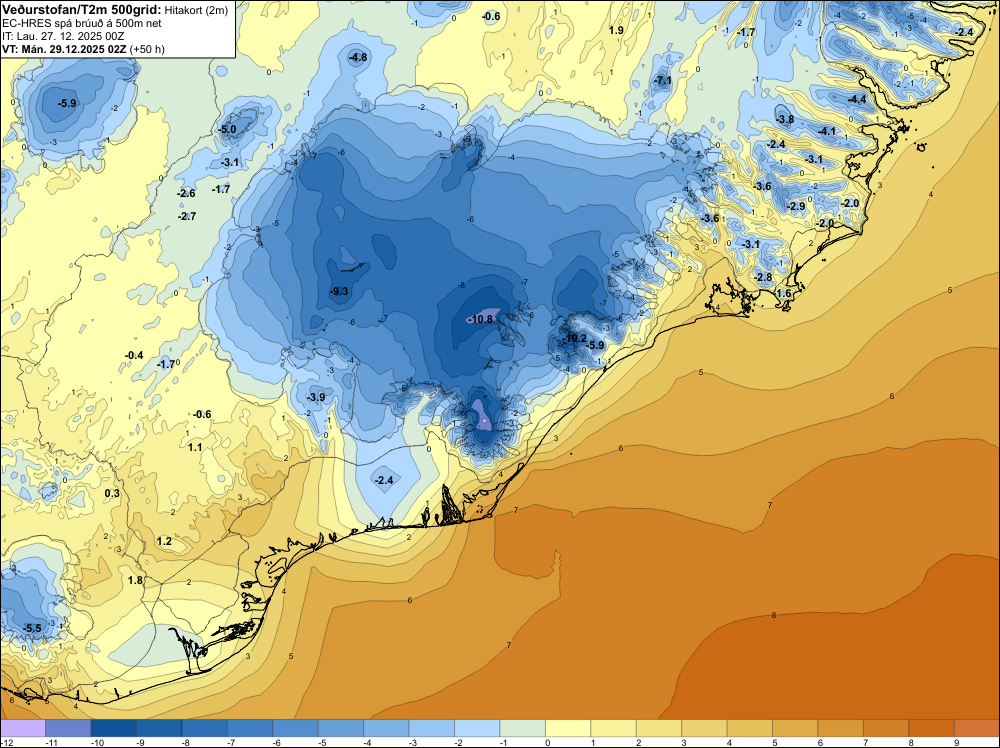Click the 'VT: Mán. 29.12.2025 02Z (+50 h)' line
Screen dimensions: 1000x748
point(83,49)
